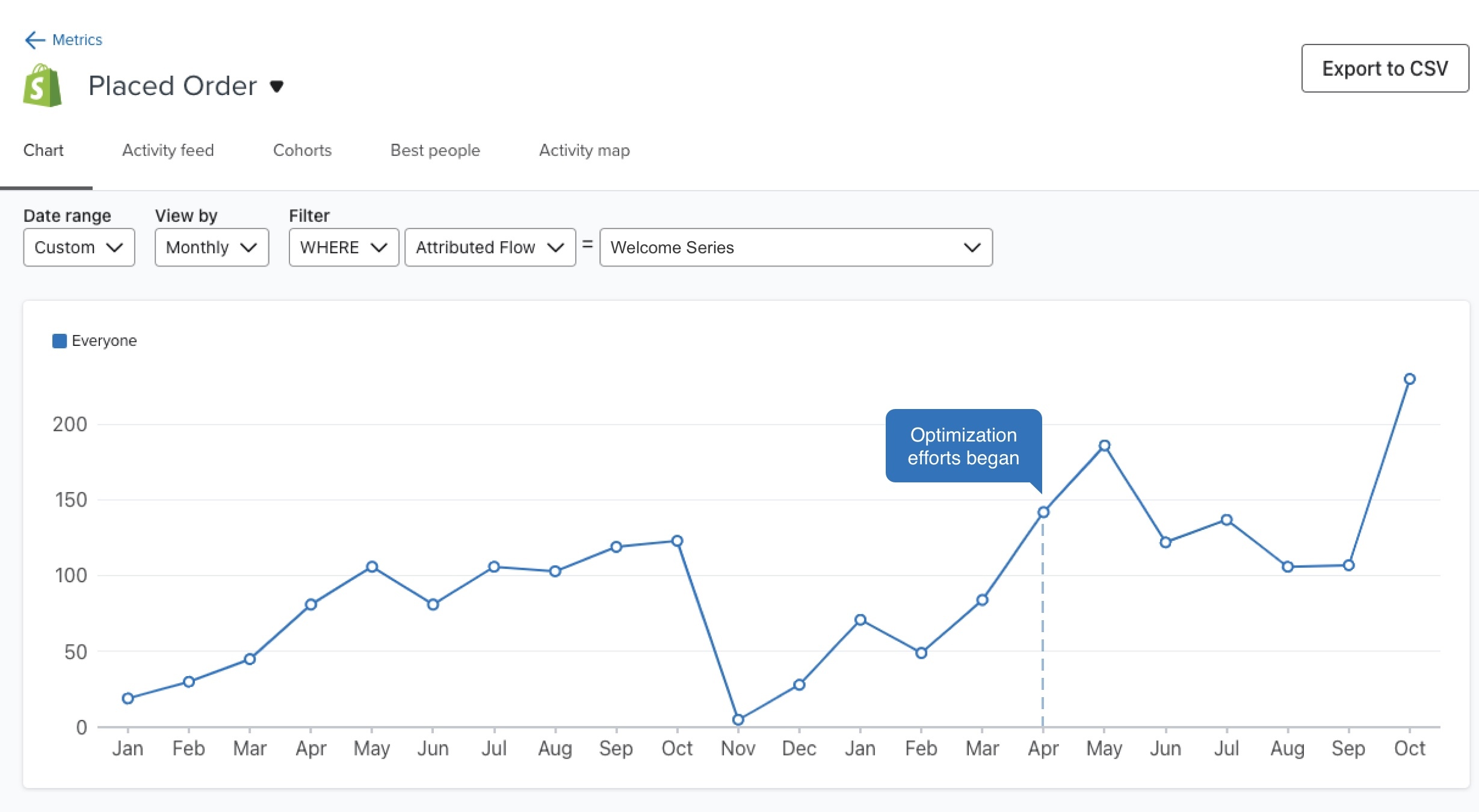Switch to the Best people tab

pos(435,150)
